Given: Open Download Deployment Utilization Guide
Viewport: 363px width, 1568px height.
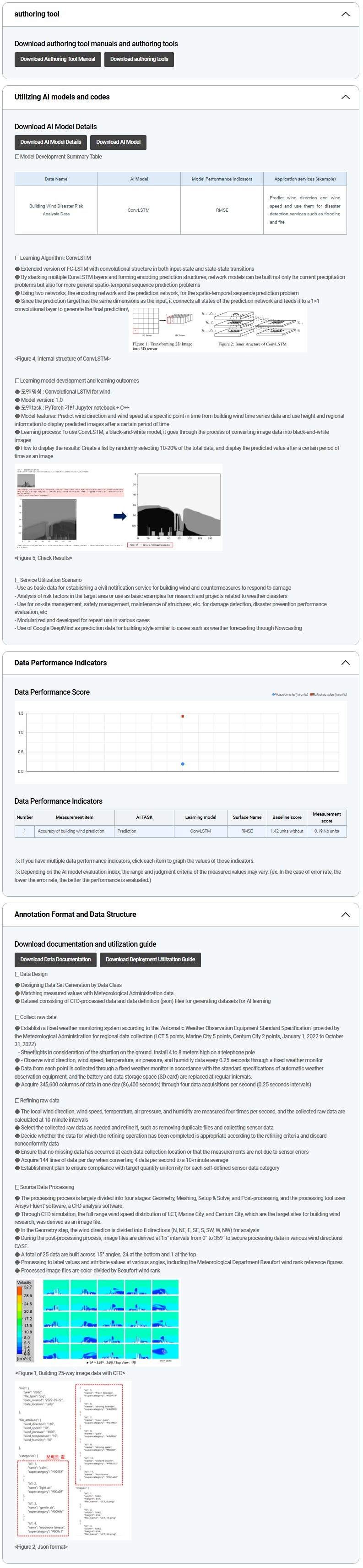Looking at the screenshot, I should click(150, 959).
